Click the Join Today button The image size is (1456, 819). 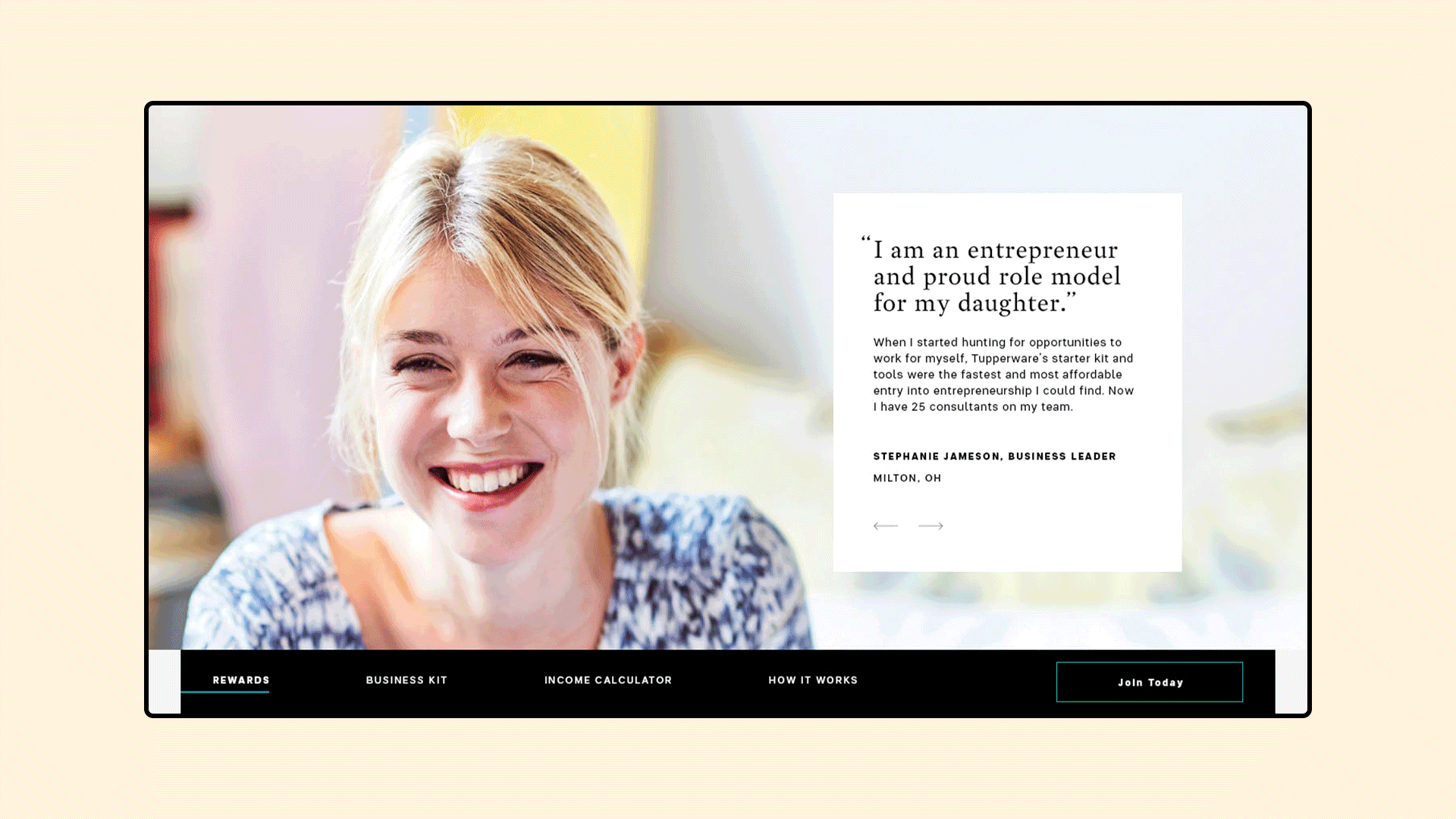point(1150,682)
